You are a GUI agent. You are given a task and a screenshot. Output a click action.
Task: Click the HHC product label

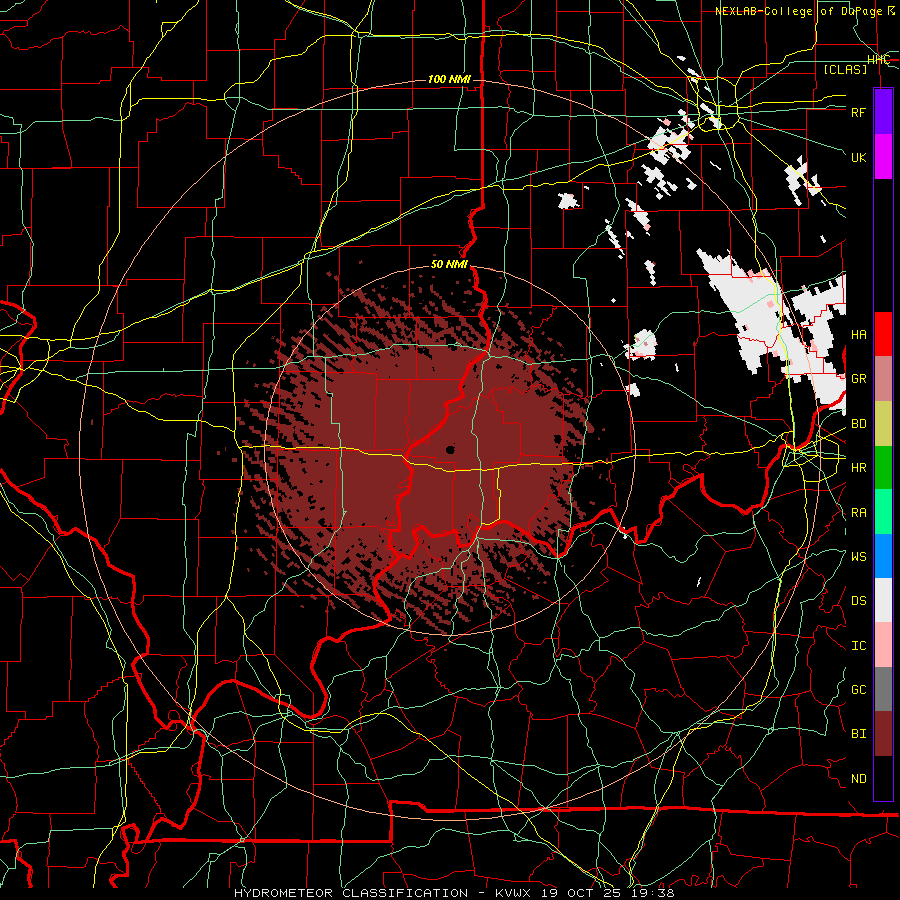point(879,60)
